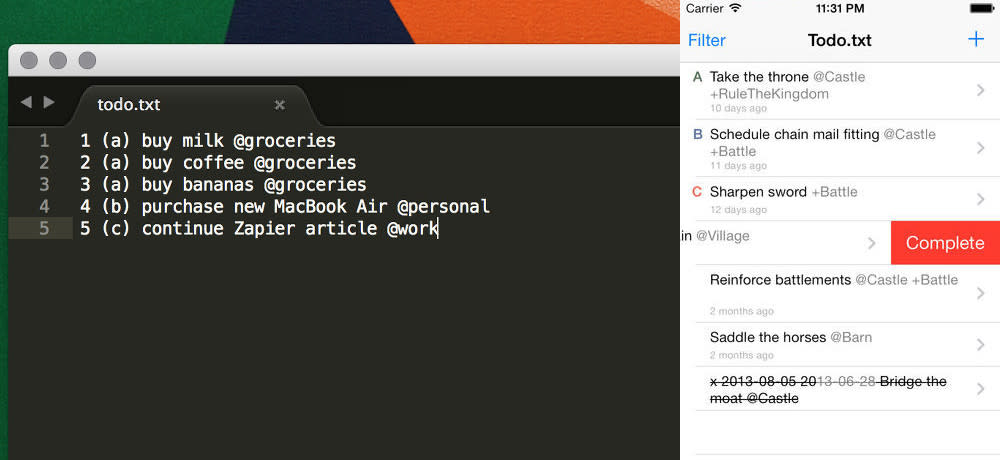This screenshot has height=460, width=1000.
Task: Close the todo.txt tab with x
Action: pos(279,105)
